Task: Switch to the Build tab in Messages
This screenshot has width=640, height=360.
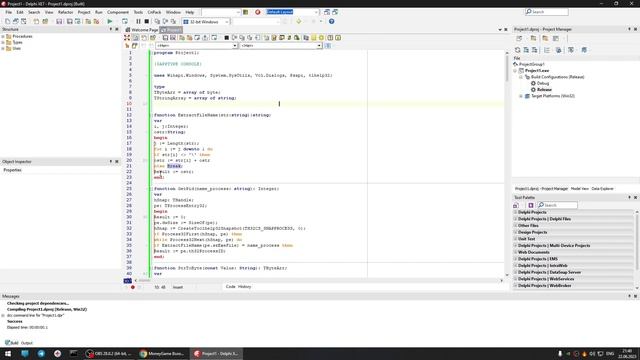Action: (x=12, y=343)
